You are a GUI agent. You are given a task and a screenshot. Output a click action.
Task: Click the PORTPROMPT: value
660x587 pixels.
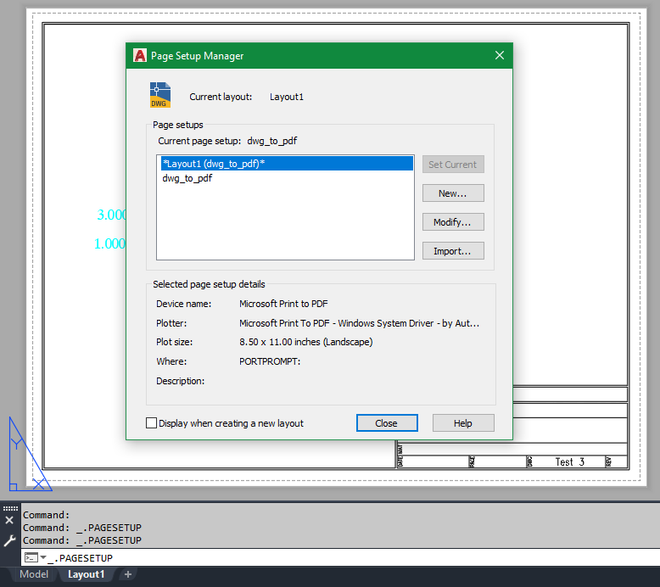[x=270, y=361]
